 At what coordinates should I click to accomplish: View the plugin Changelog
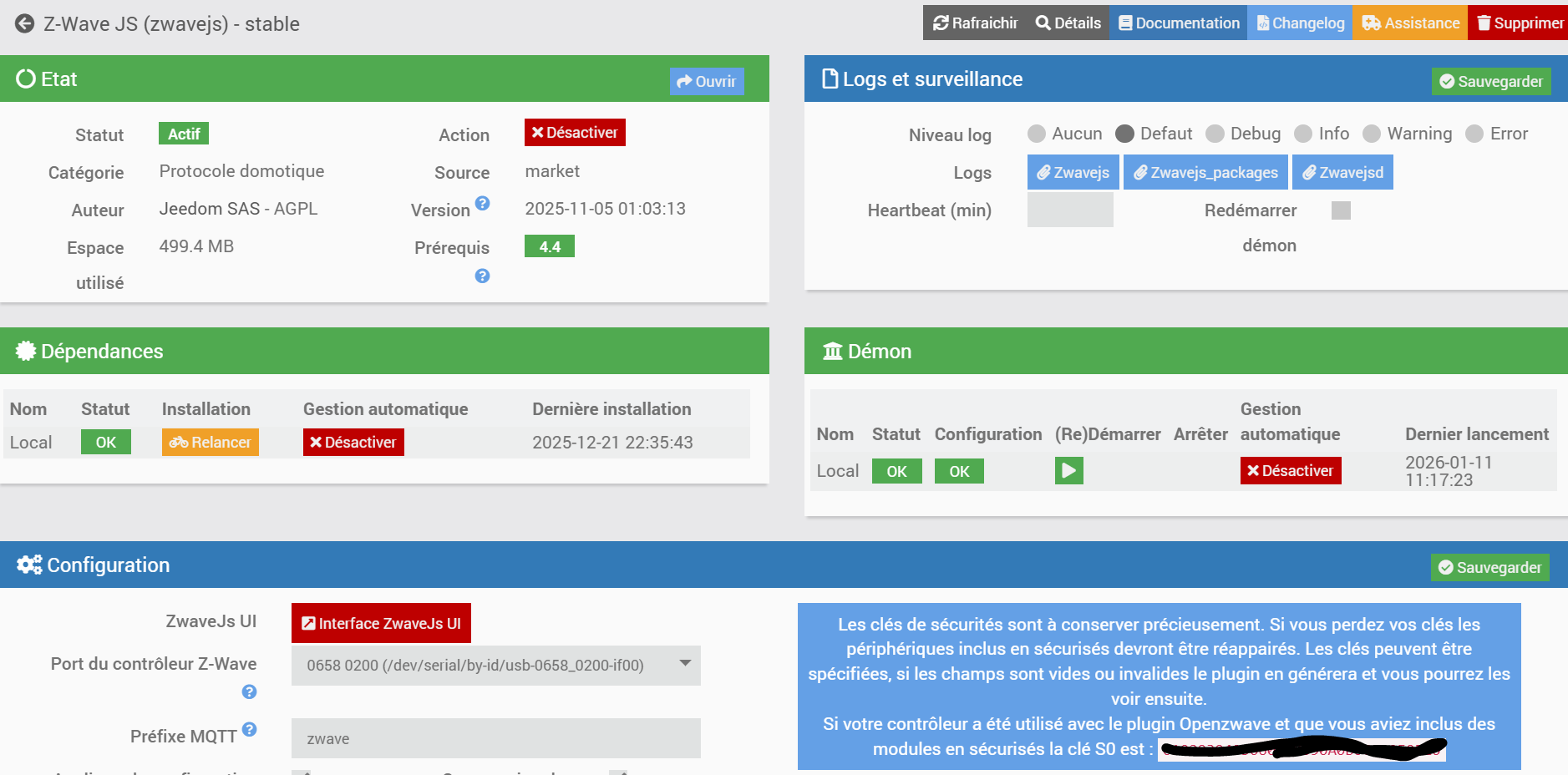(x=1300, y=23)
